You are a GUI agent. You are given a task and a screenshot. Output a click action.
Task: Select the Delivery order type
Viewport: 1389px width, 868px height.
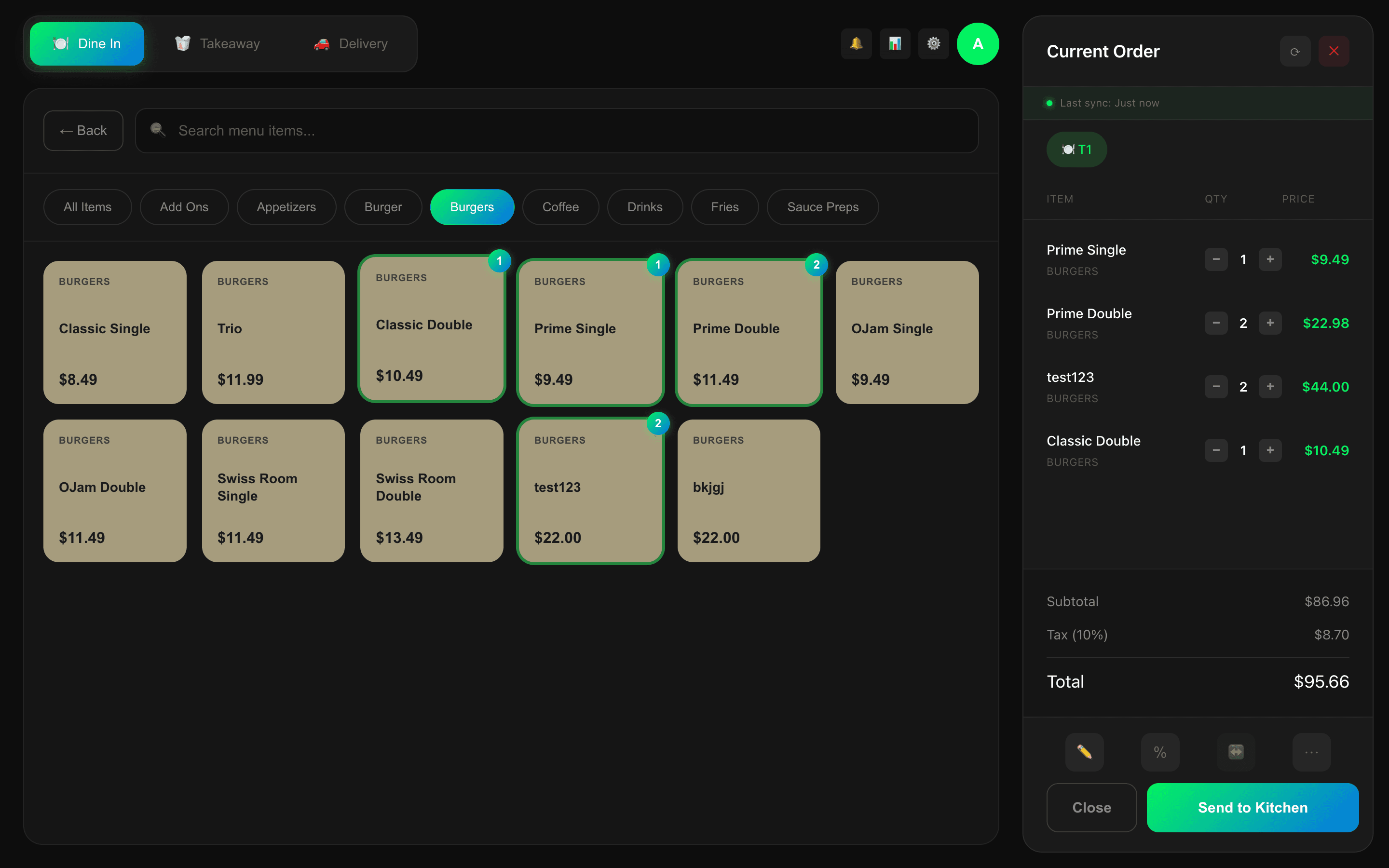pos(351,43)
